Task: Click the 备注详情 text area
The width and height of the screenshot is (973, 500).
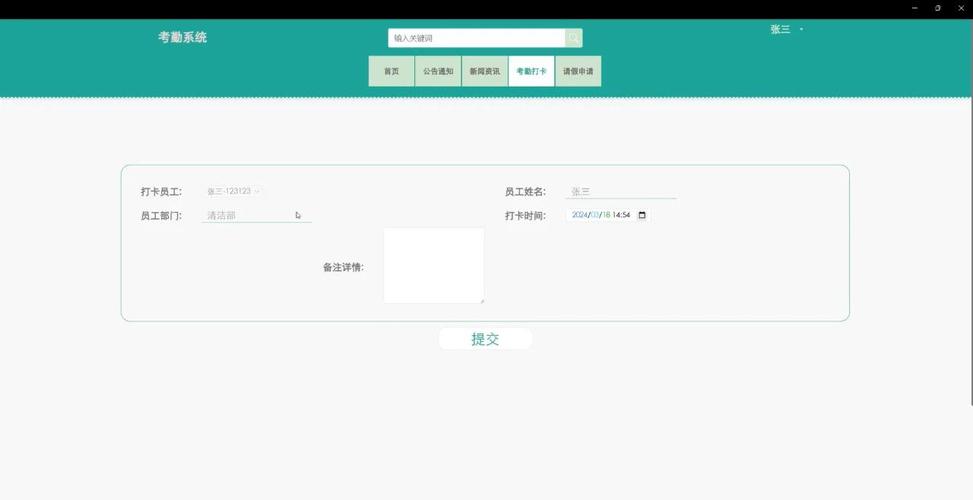Action: 434,266
